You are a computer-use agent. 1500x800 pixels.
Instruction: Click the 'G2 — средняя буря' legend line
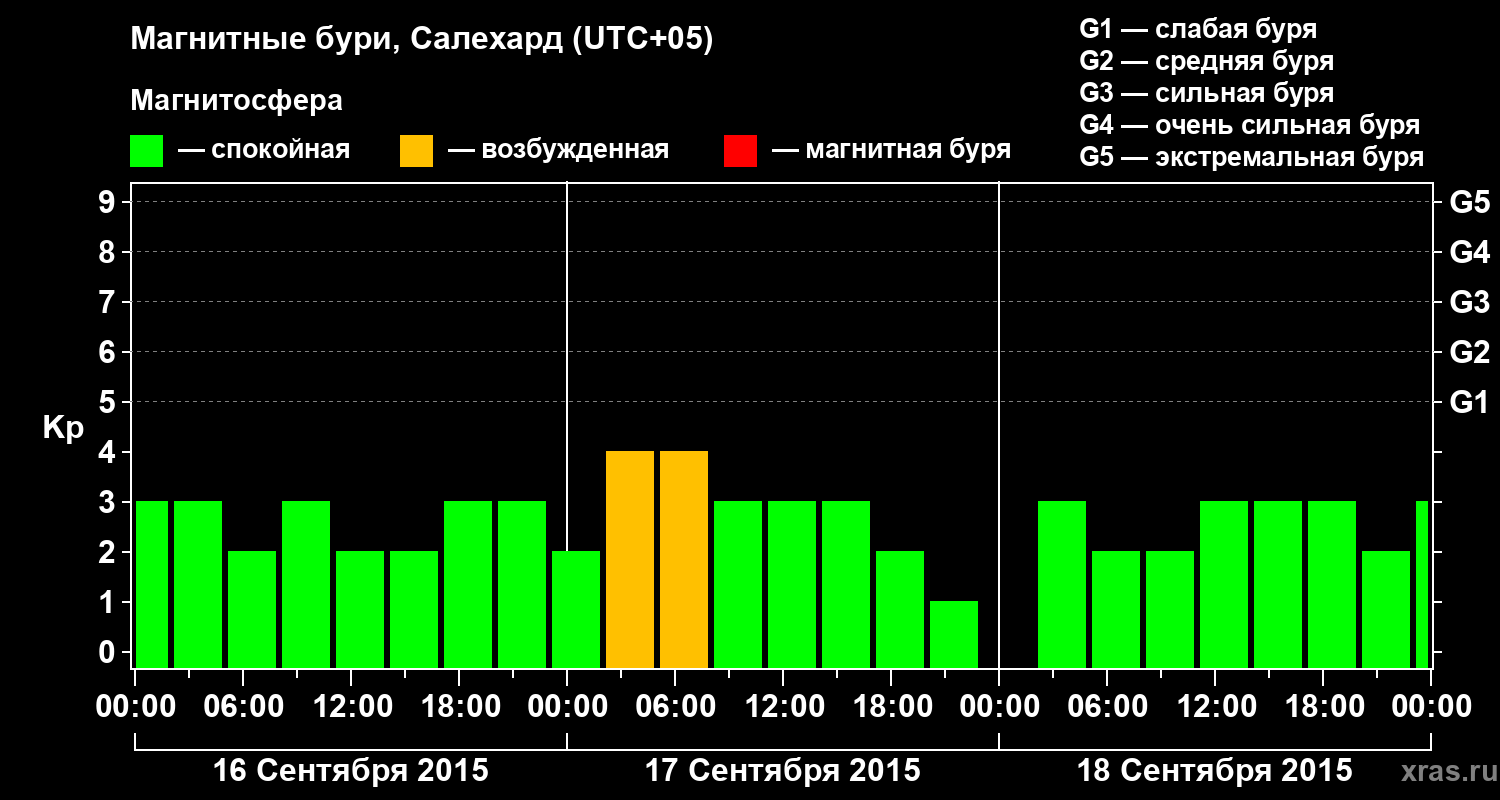1207,61
